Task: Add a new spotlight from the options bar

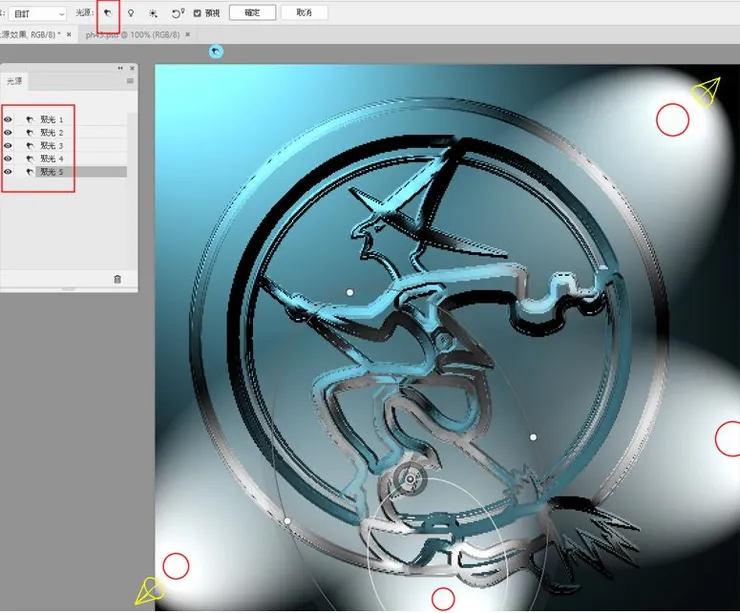Action: (x=108, y=13)
